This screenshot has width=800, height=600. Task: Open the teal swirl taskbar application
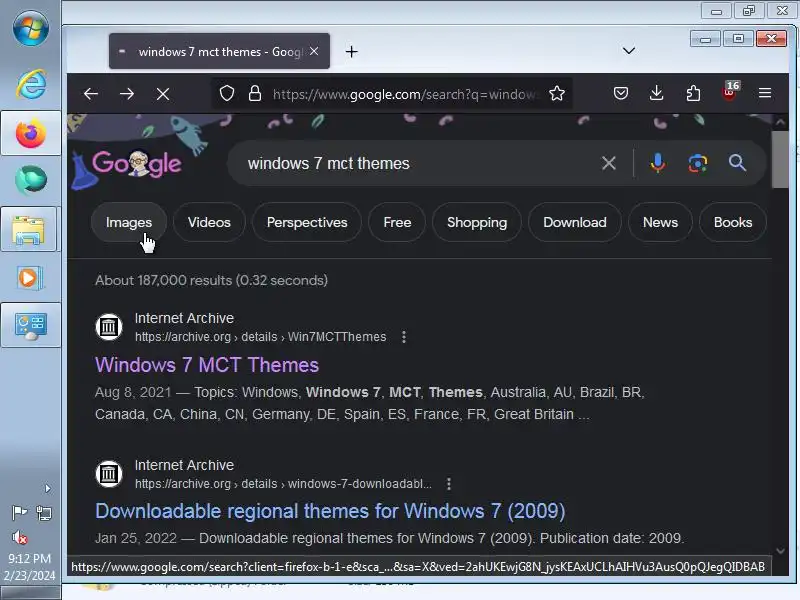click(x=31, y=180)
